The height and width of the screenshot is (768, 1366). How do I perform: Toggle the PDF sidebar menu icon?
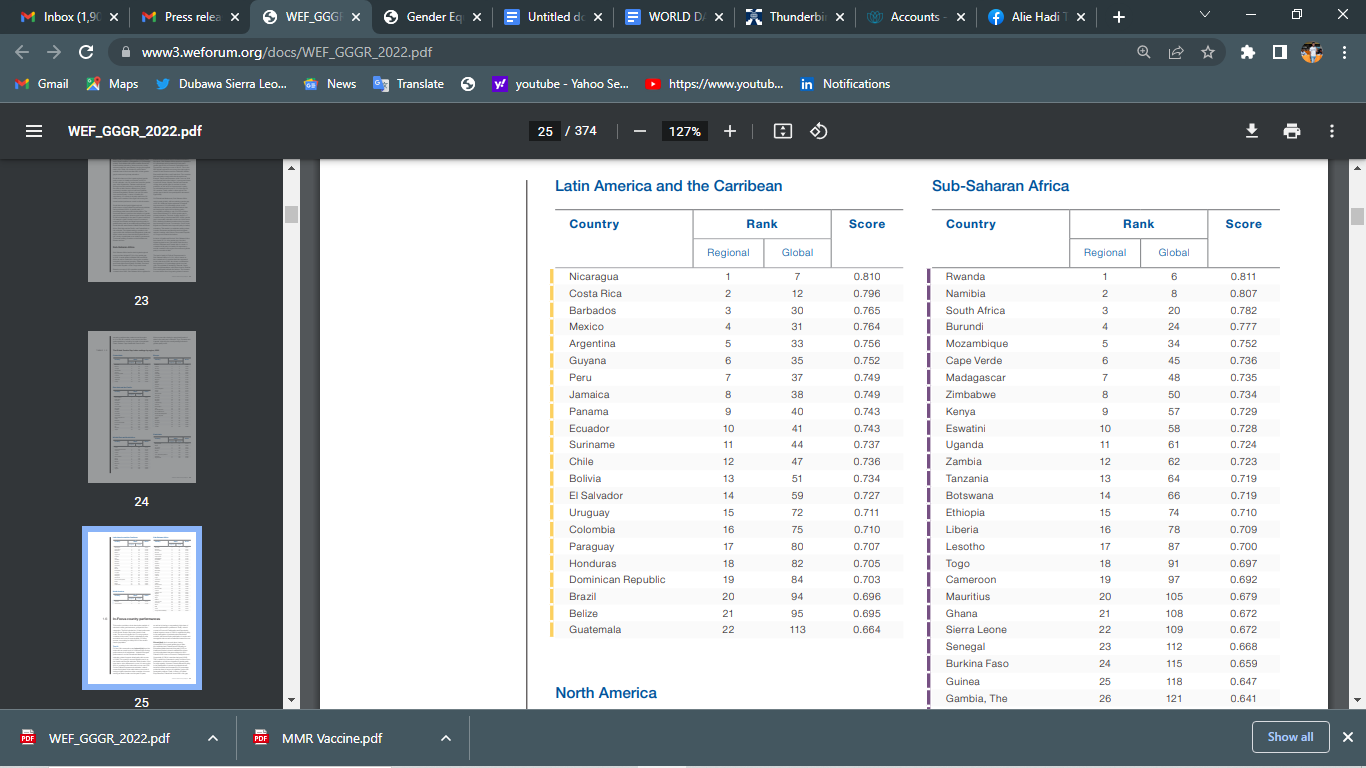(34, 131)
